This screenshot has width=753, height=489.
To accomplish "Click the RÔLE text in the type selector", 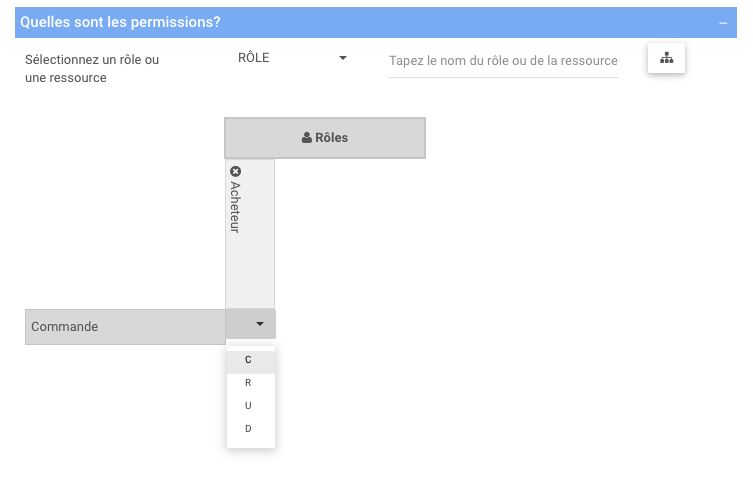I will click(254, 58).
